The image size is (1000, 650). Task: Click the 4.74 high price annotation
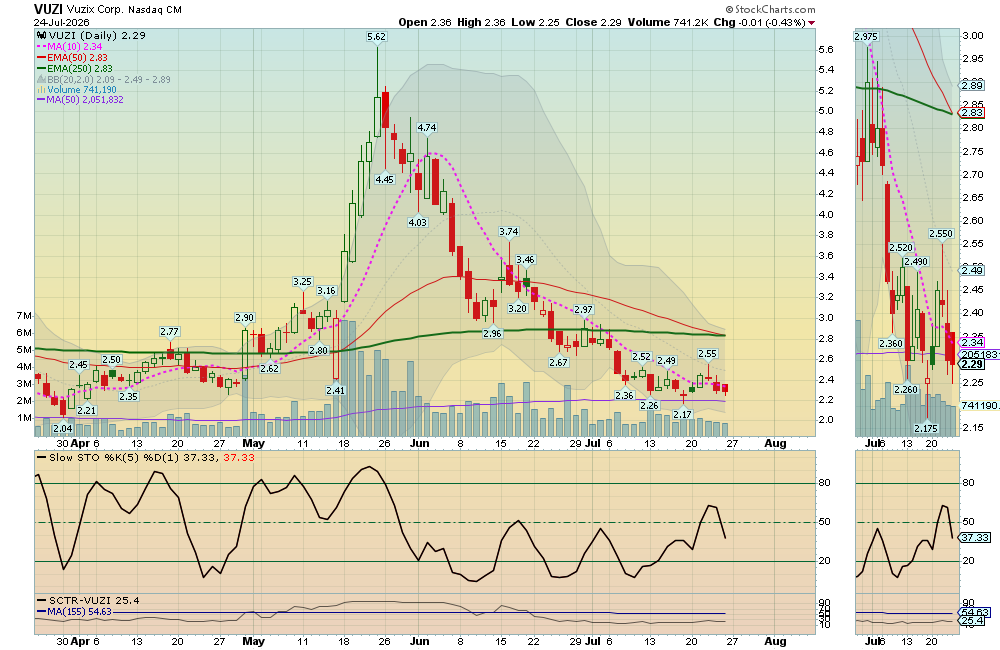click(x=427, y=128)
